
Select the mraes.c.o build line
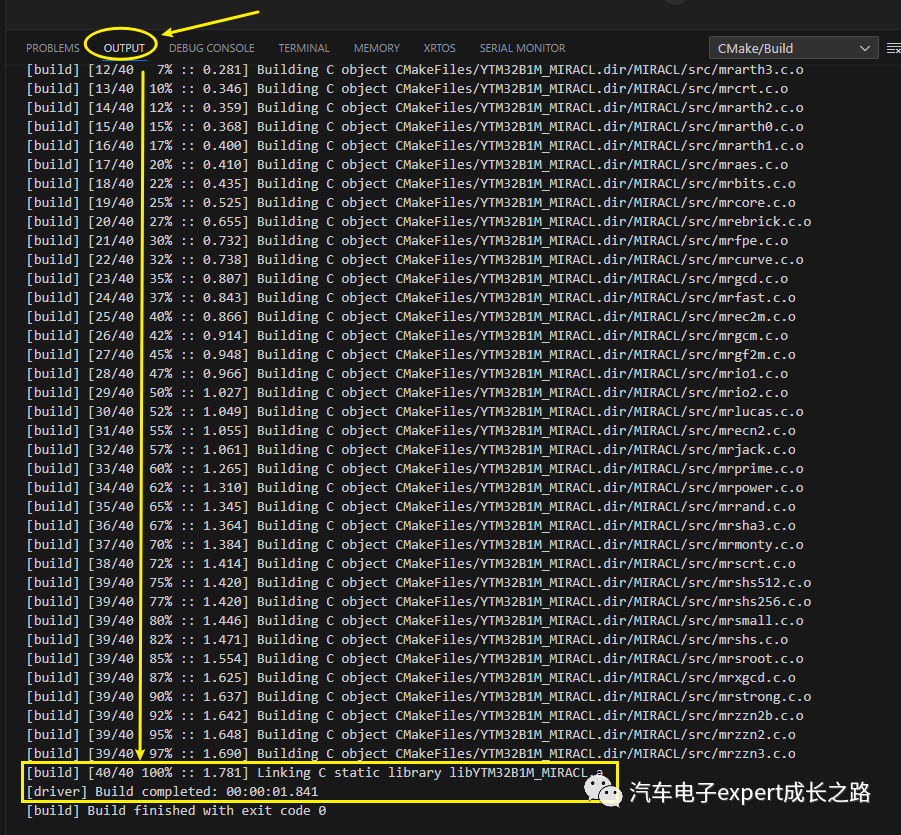(407, 165)
